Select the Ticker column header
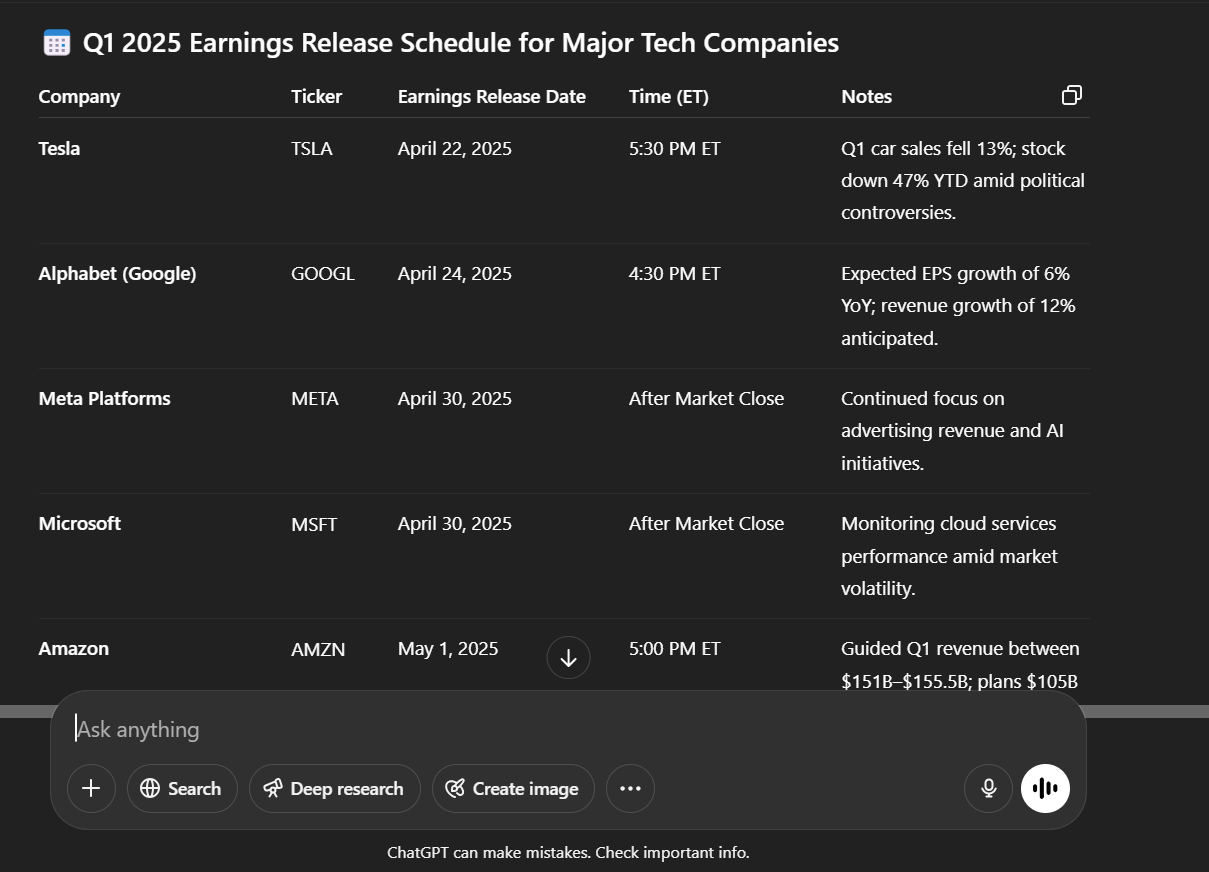1209x872 pixels. pyautogui.click(x=316, y=97)
